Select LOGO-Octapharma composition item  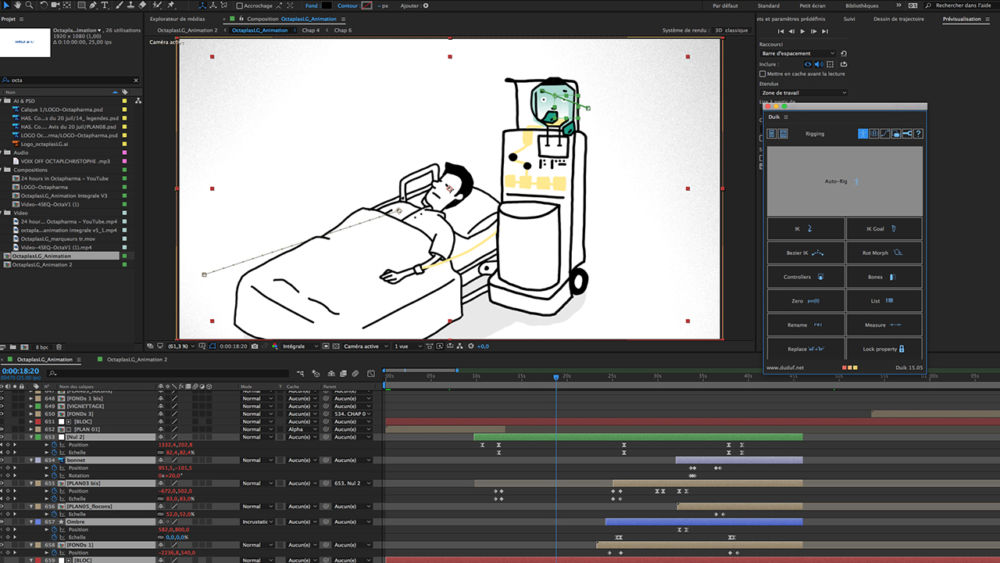(44, 187)
